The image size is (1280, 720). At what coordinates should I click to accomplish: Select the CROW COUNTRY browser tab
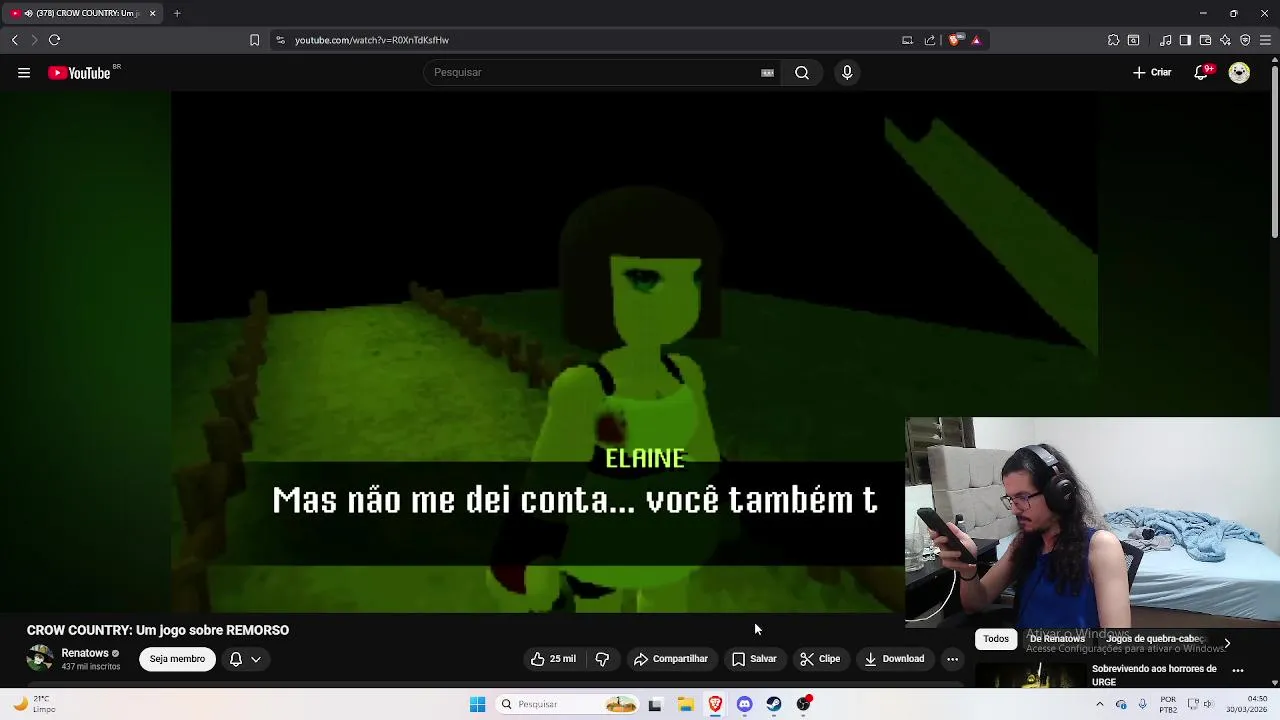[83, 13]
